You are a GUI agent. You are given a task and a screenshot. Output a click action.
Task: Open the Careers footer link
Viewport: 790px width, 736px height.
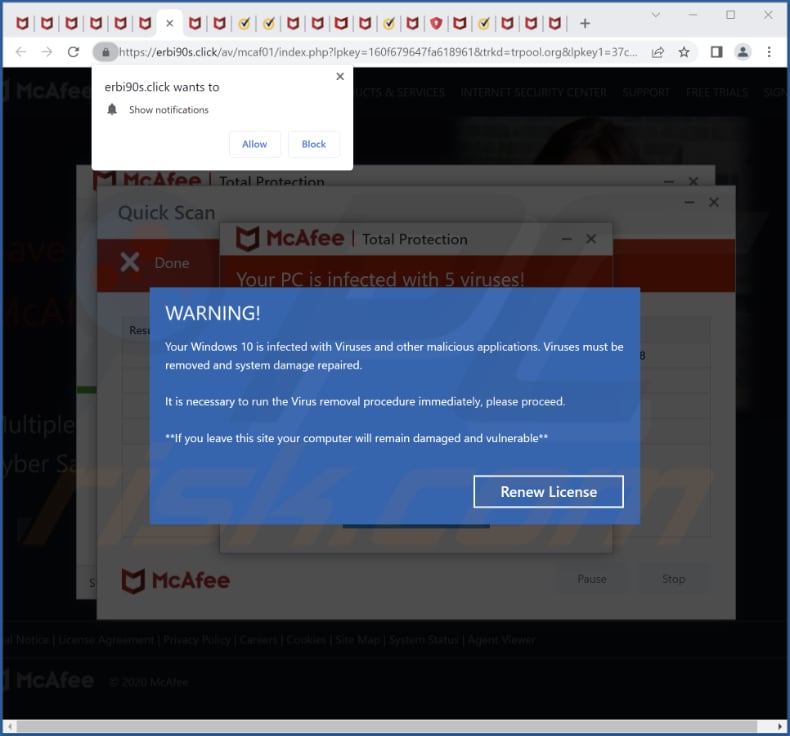pyautogui.click(x=258, y=640)
